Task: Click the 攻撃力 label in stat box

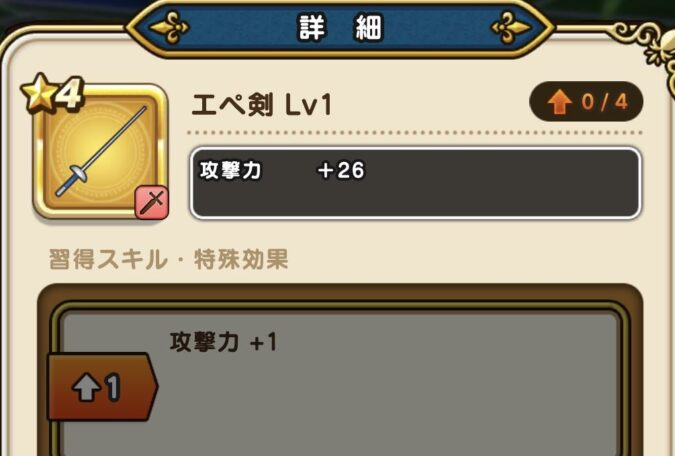Action: coord(230,170)
